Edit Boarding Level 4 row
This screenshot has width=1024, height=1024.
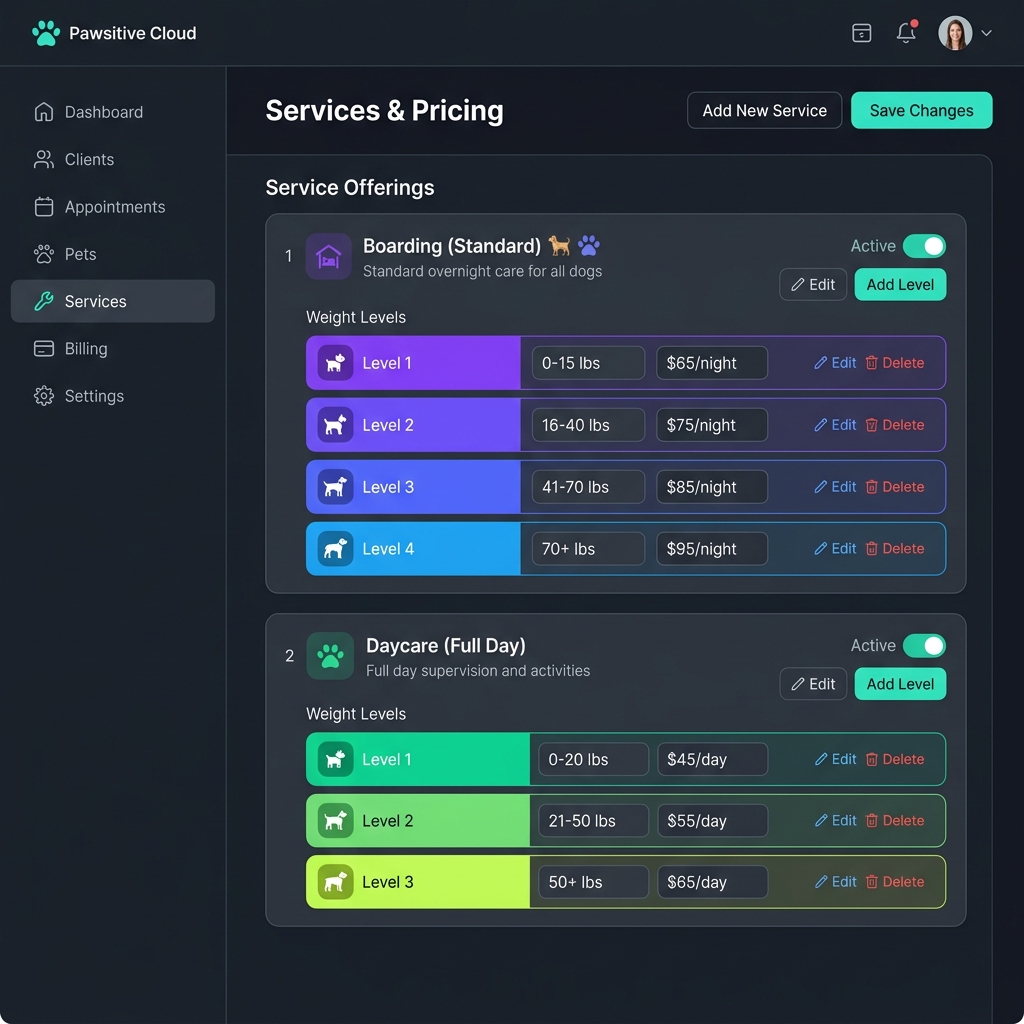click(x=835, y=549)
